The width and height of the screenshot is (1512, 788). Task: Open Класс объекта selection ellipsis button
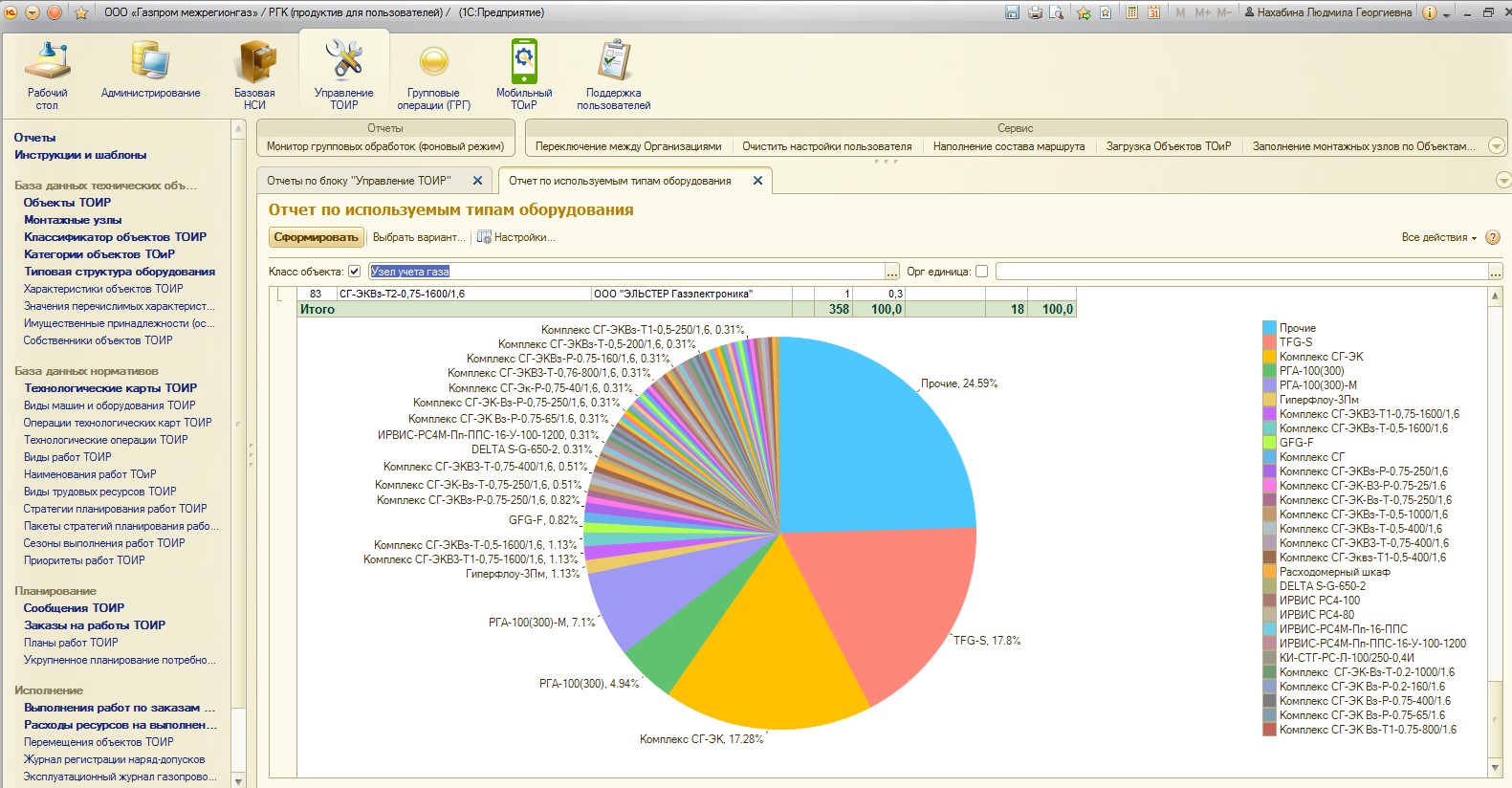pyautogui.click(x=891, y=273)
